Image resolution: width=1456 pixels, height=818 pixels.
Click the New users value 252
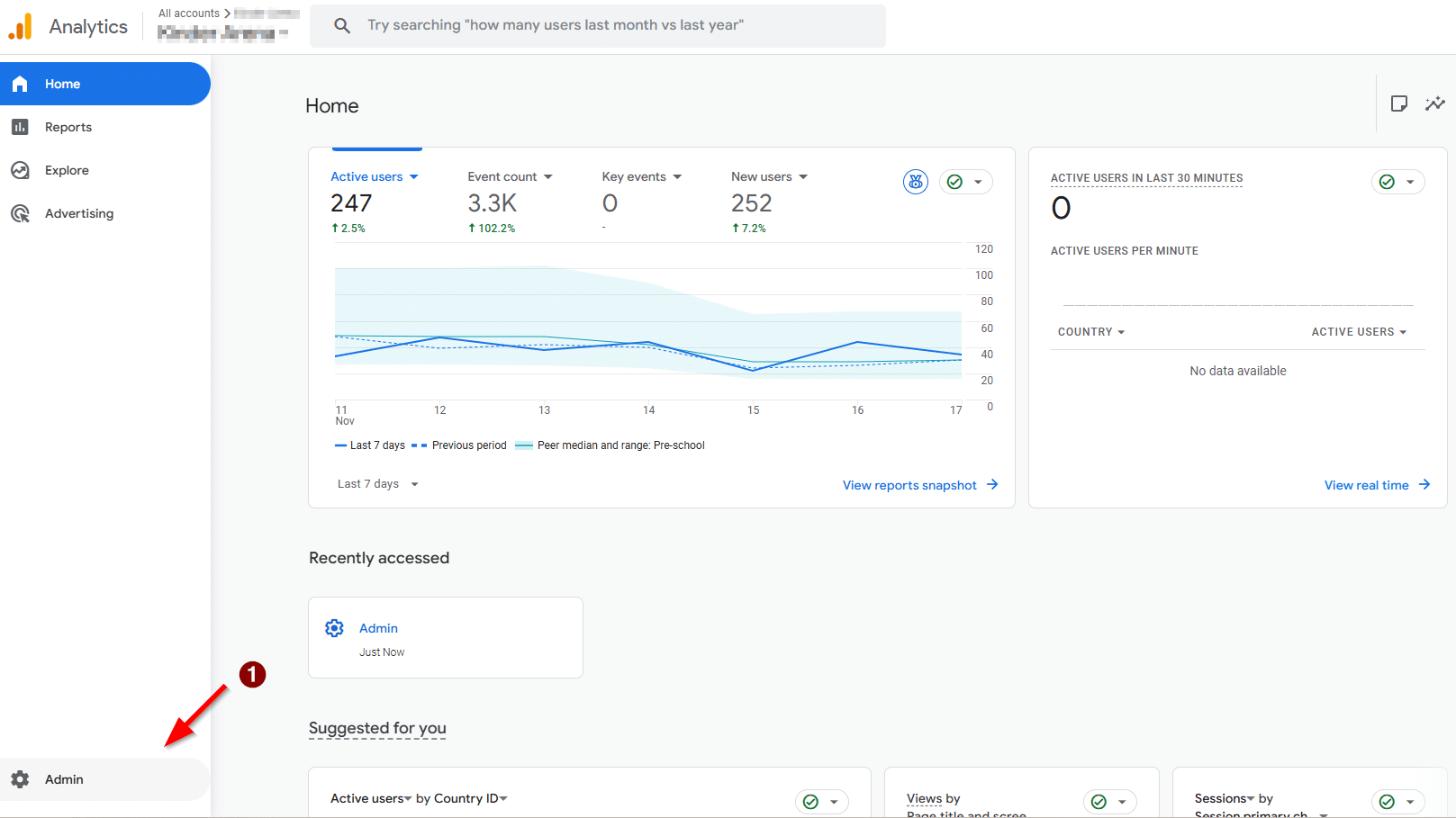click(752, 203)
